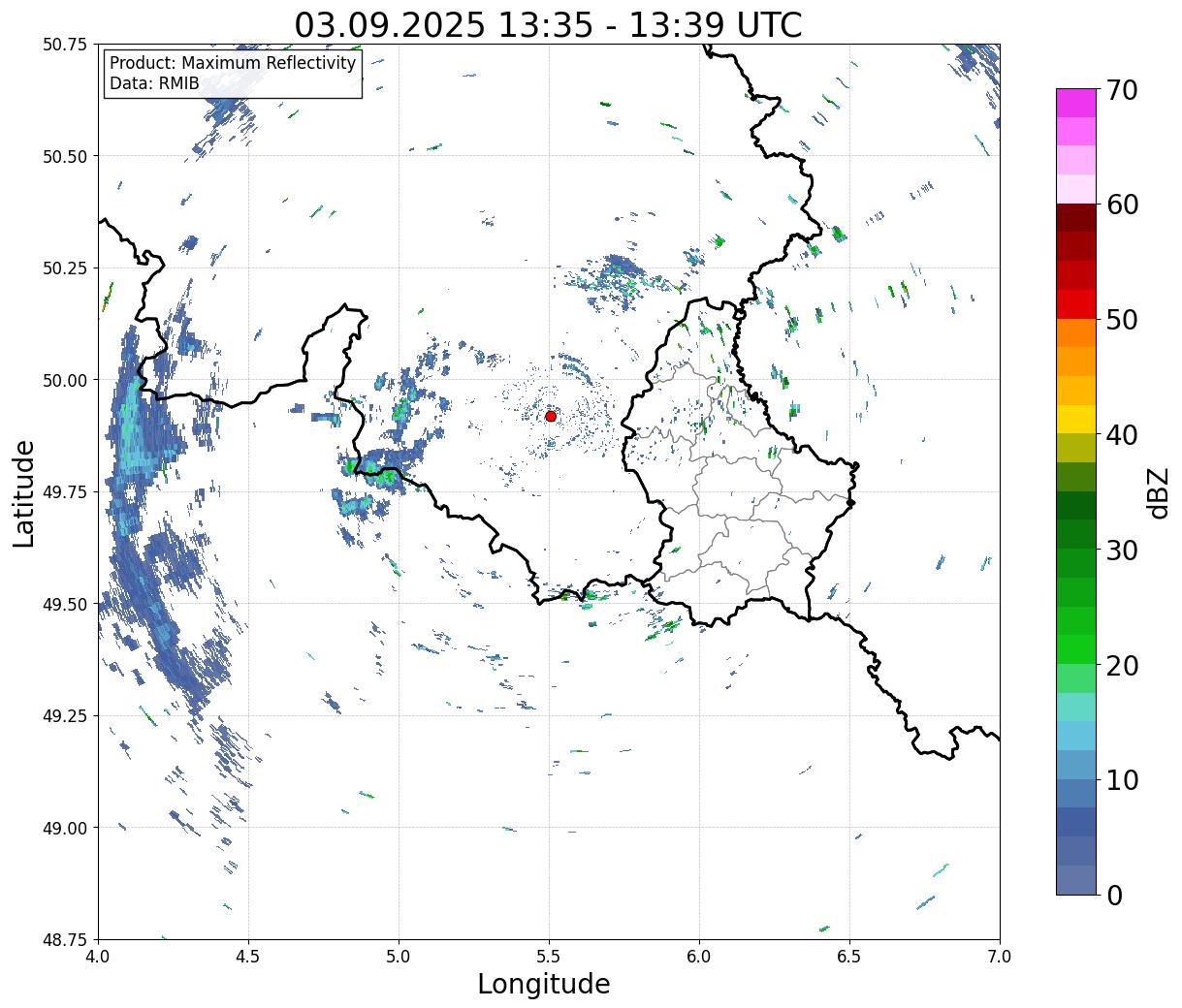Click the longitude tick label 4.0
The image size is (1182, 1008).
click(98, 956)
